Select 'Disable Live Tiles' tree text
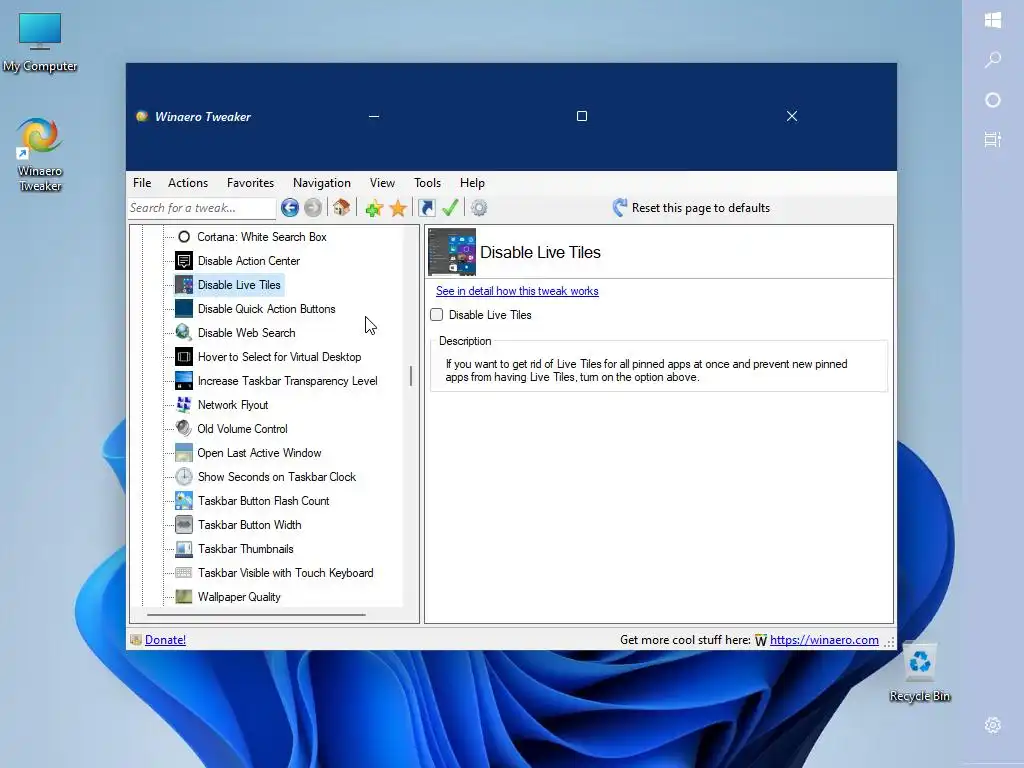Image resolution: width=1024 pixels, height=768 pixels. click(239, 285)
